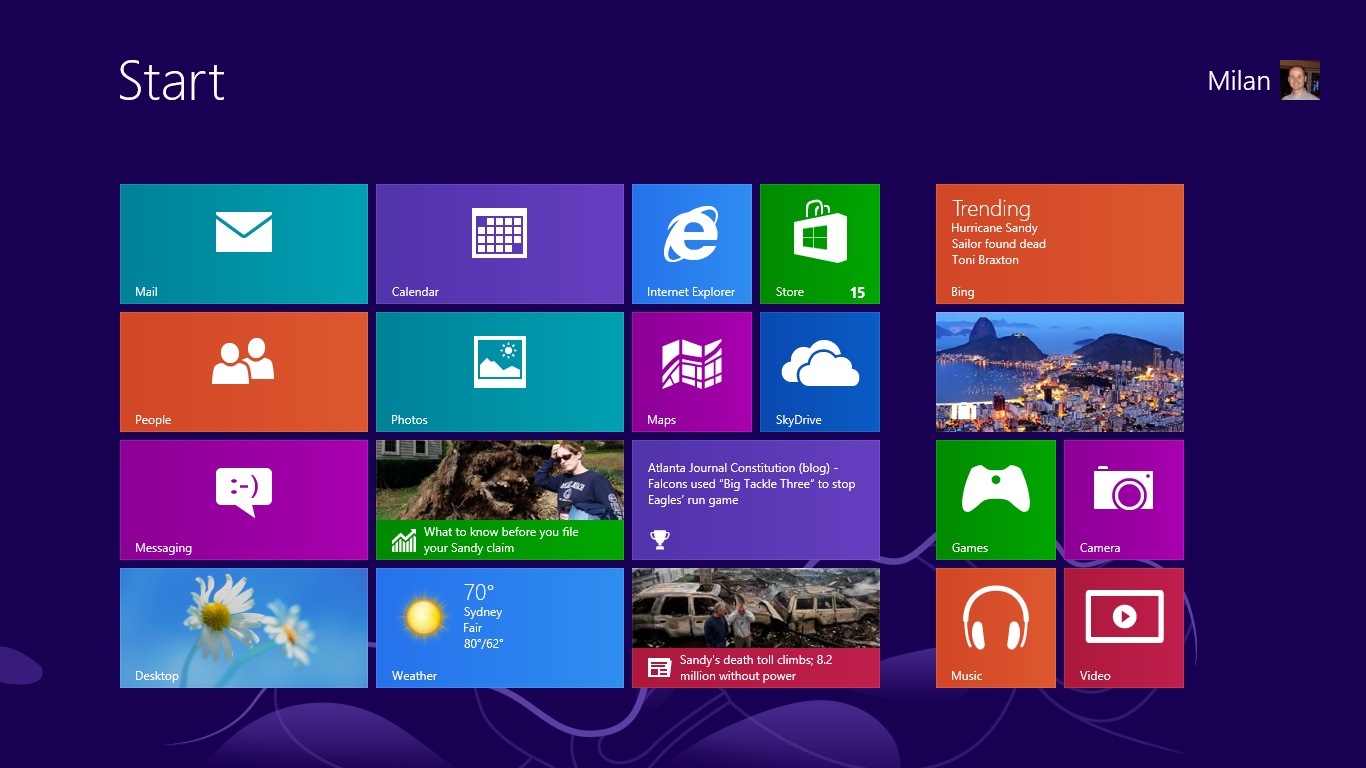
Task: Click the 70° temperature reading
Action: click(479, 592)
